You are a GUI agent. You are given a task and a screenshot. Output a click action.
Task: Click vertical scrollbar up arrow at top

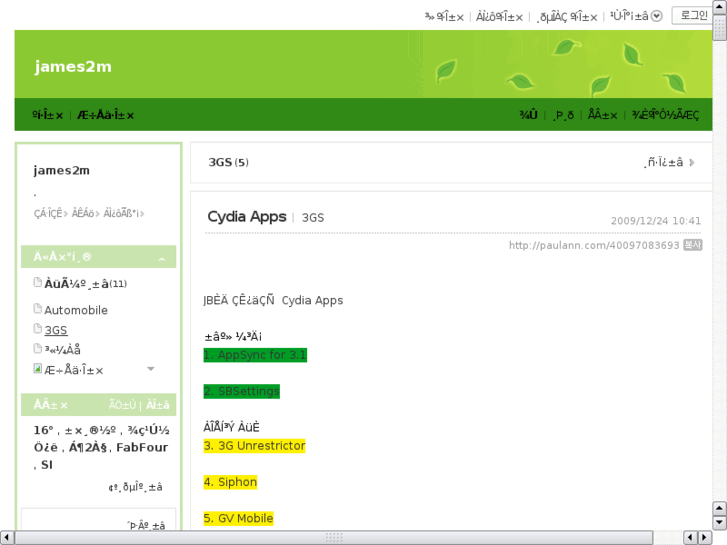click(x=720, y=6)
